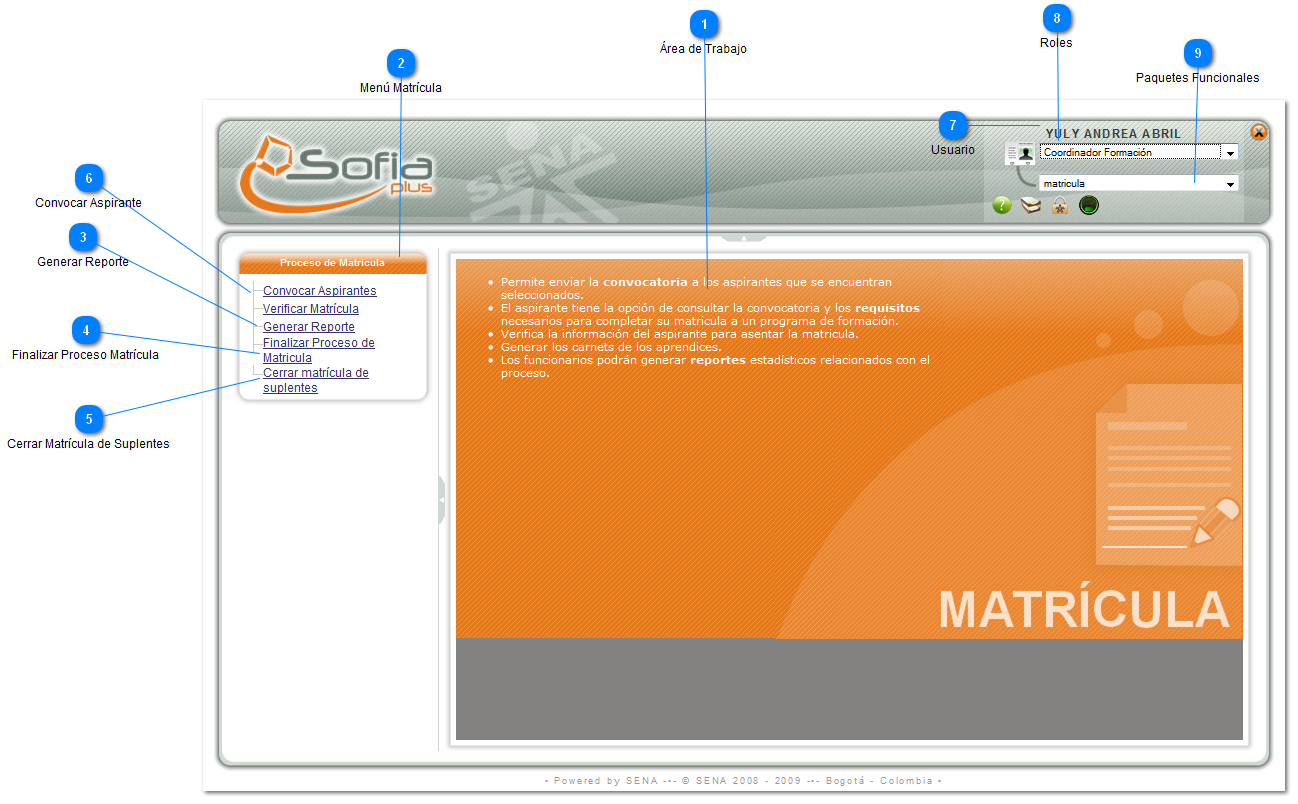
Task: Click the YULY ANDREA ABRIL user name
Action: click(x=1113, y=134)
